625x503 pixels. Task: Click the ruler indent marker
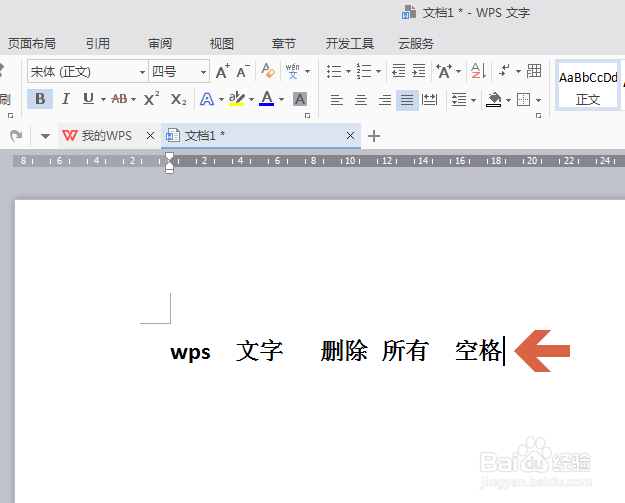[169, 163]
